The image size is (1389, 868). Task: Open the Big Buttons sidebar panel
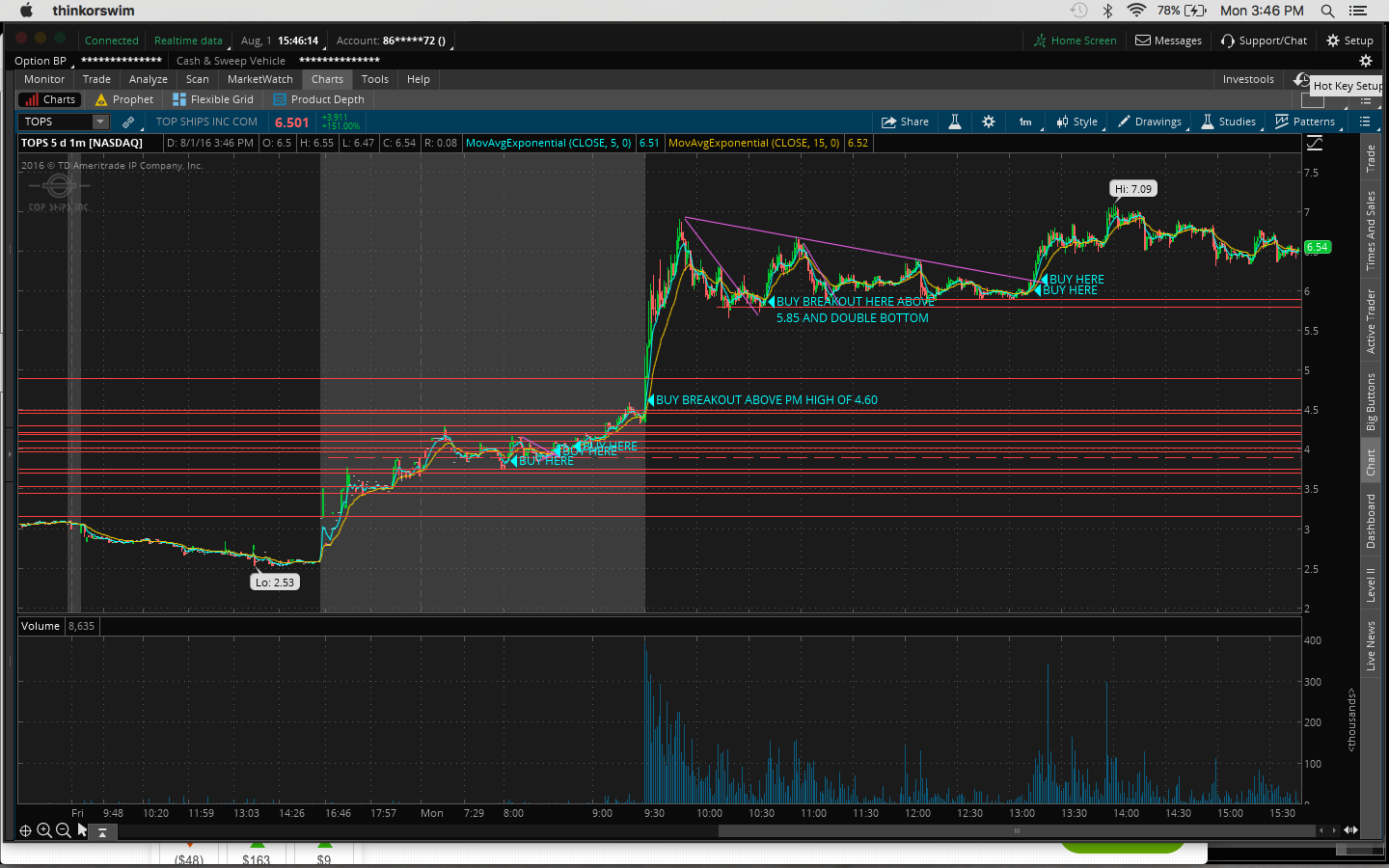pyautogui.click(x=1371, y=402)
